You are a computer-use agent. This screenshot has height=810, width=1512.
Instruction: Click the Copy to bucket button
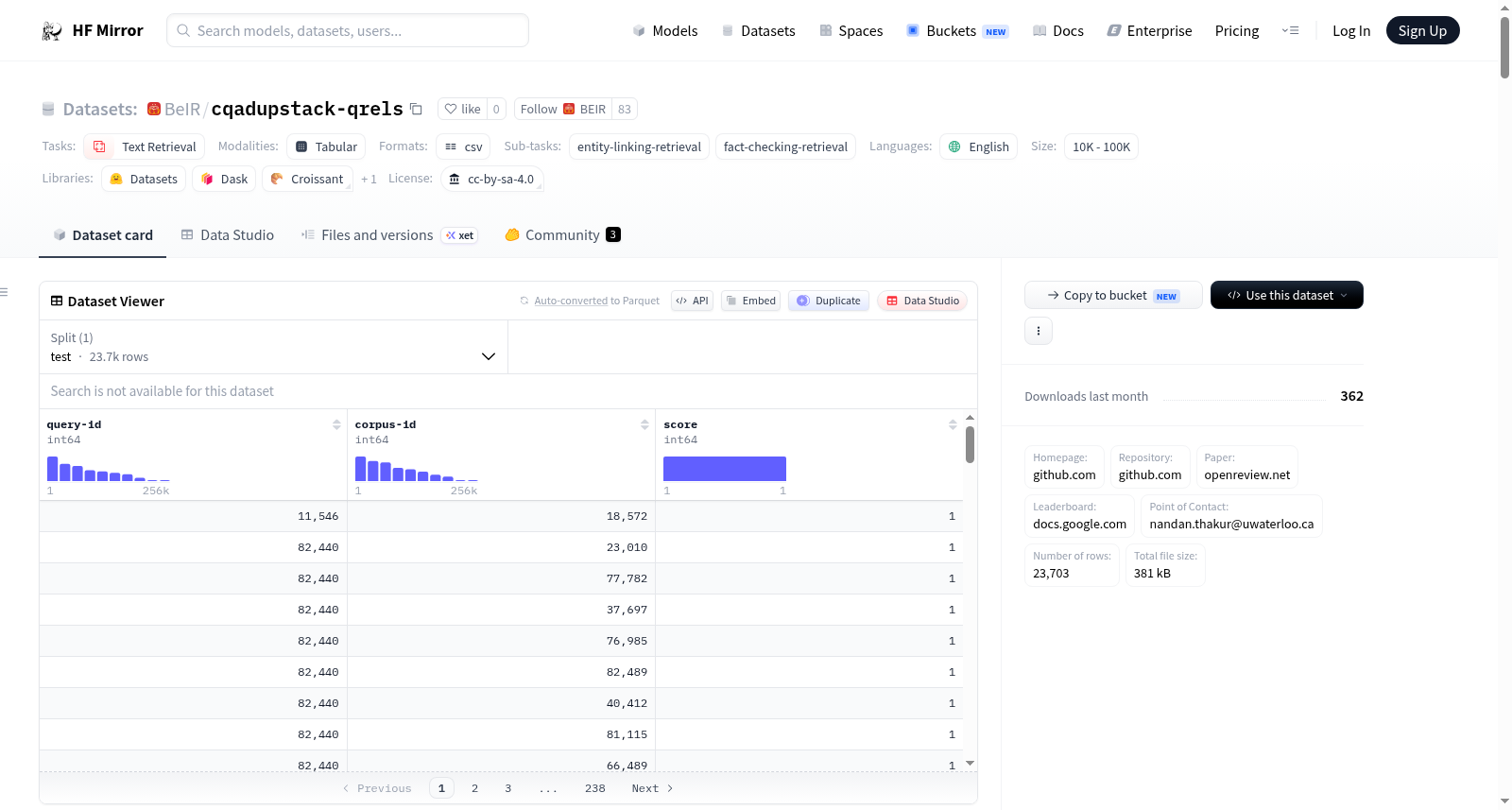1113,295
